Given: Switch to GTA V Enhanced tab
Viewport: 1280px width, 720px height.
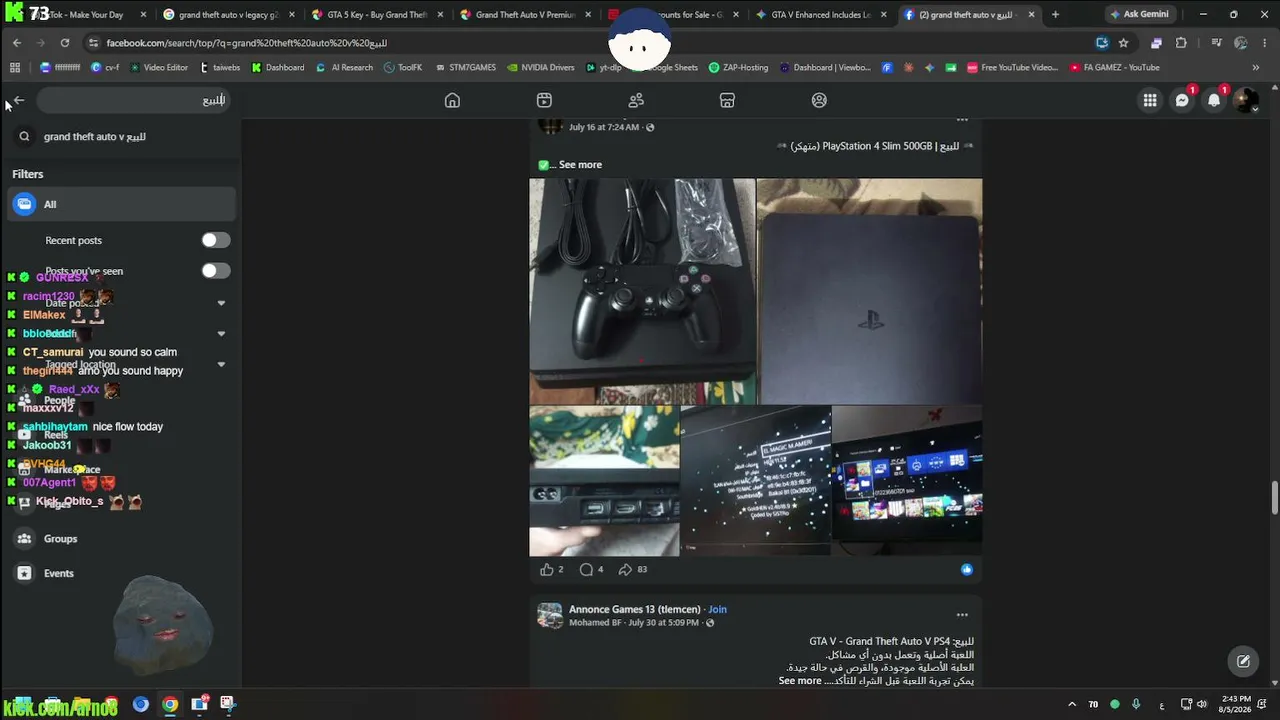Looking at the screenshot, I should click(x=820, y=15).
